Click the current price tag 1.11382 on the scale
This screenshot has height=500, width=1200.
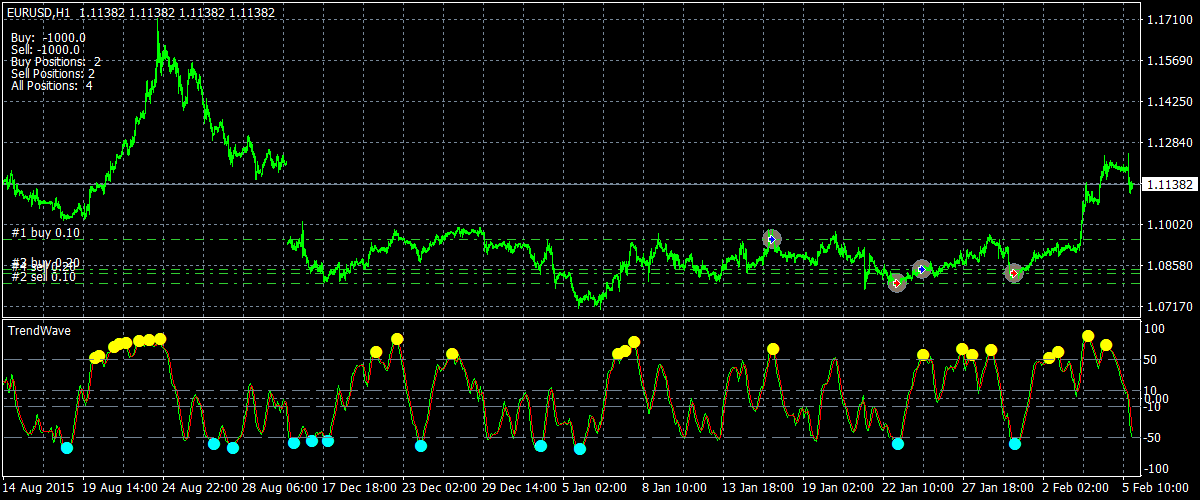(x=1170, y=184)
